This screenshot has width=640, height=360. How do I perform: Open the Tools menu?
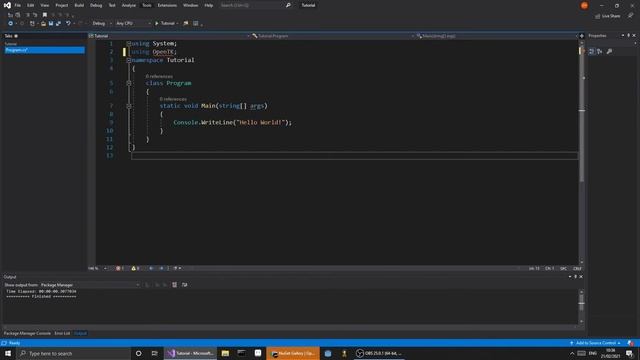tap(147, 5)
